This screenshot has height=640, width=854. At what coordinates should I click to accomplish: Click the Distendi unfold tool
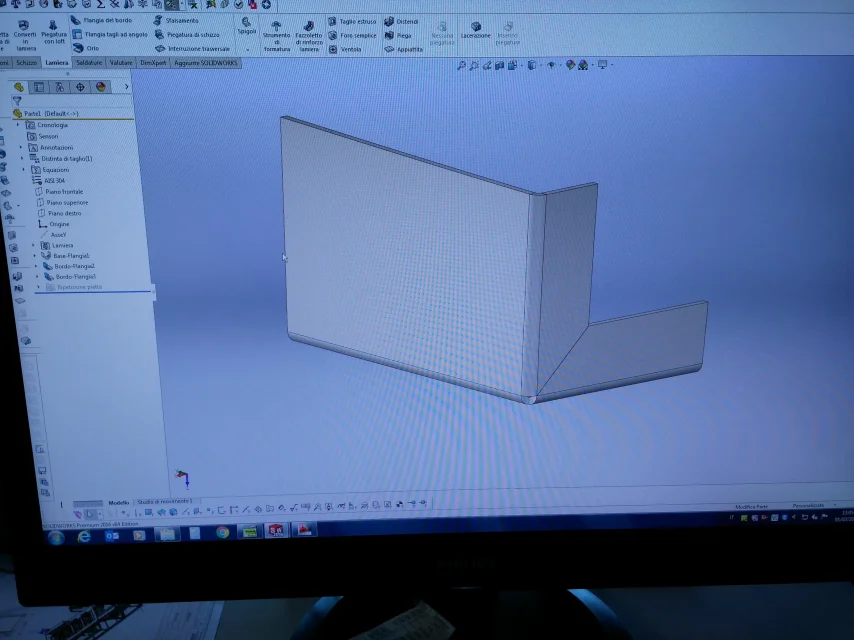click(401, 22)
